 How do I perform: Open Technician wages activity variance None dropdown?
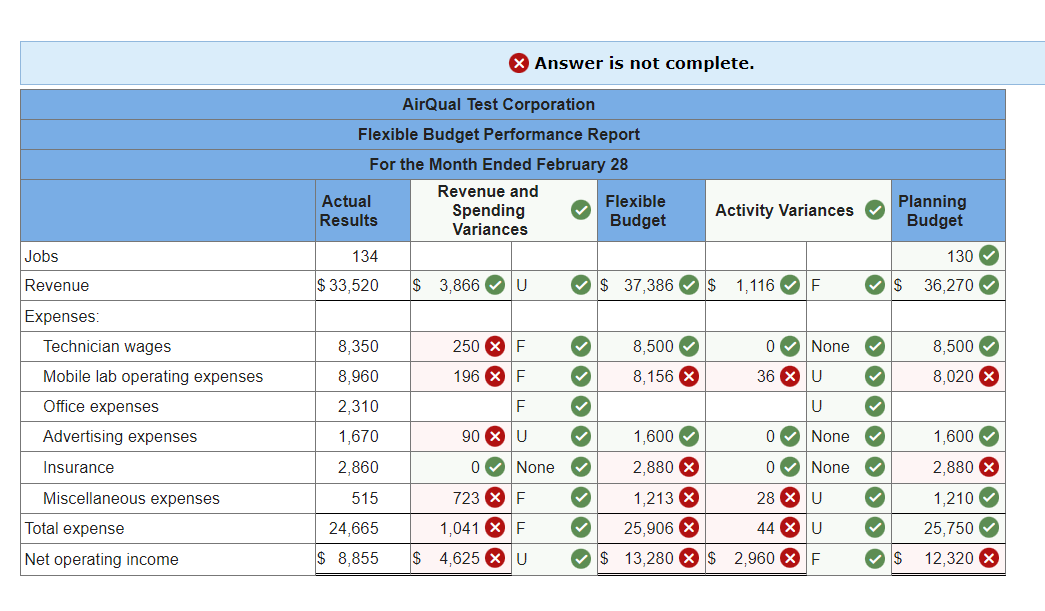848,346
